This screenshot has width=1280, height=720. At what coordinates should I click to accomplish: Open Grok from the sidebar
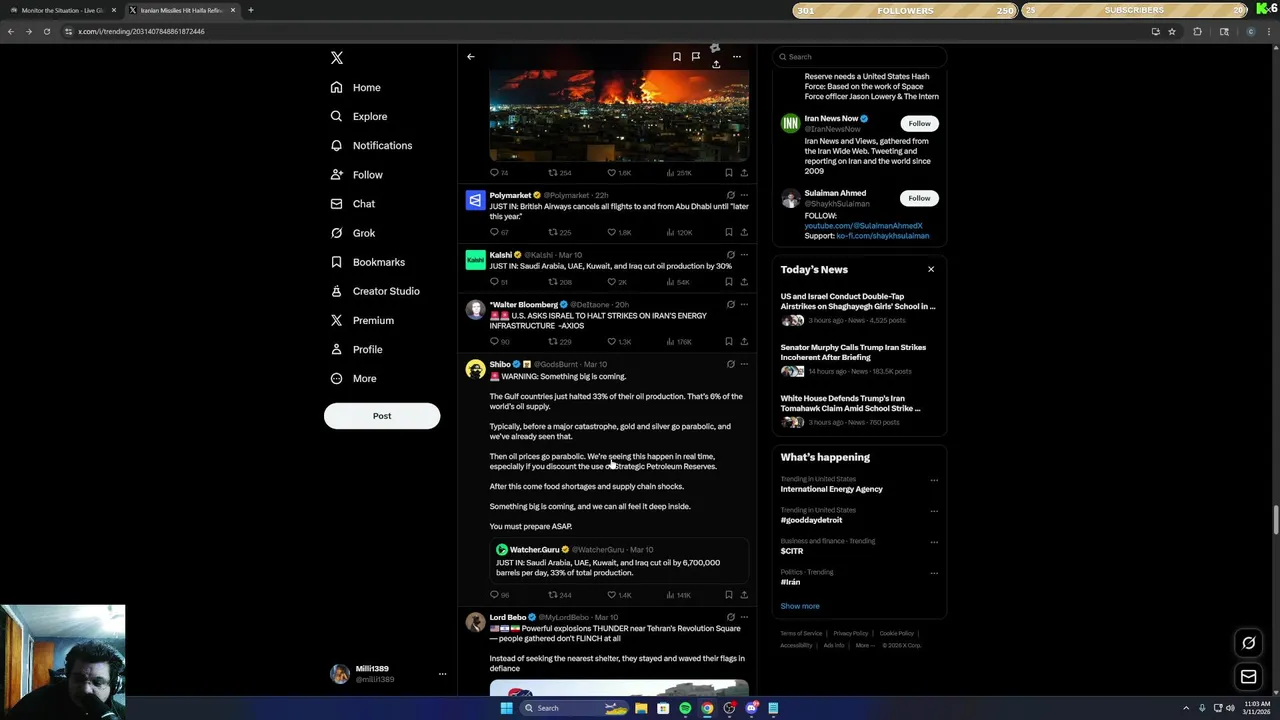(x=353, y=233)
